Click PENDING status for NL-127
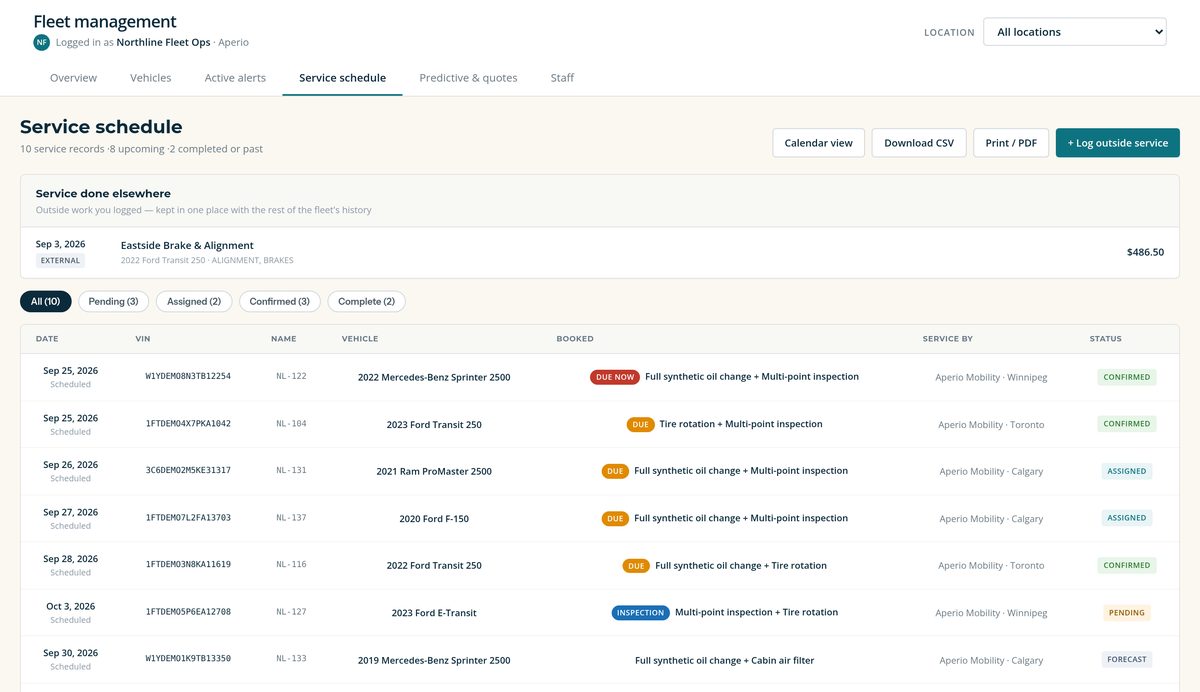 [1127, 612]
